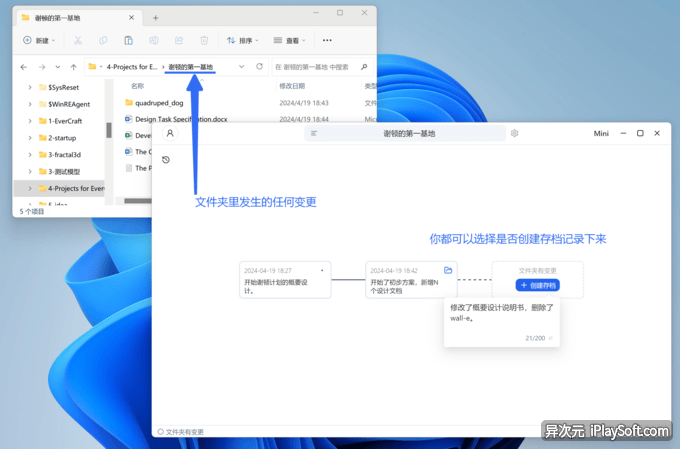Click Copy icon in Explorer toolbar

[103, 40]
